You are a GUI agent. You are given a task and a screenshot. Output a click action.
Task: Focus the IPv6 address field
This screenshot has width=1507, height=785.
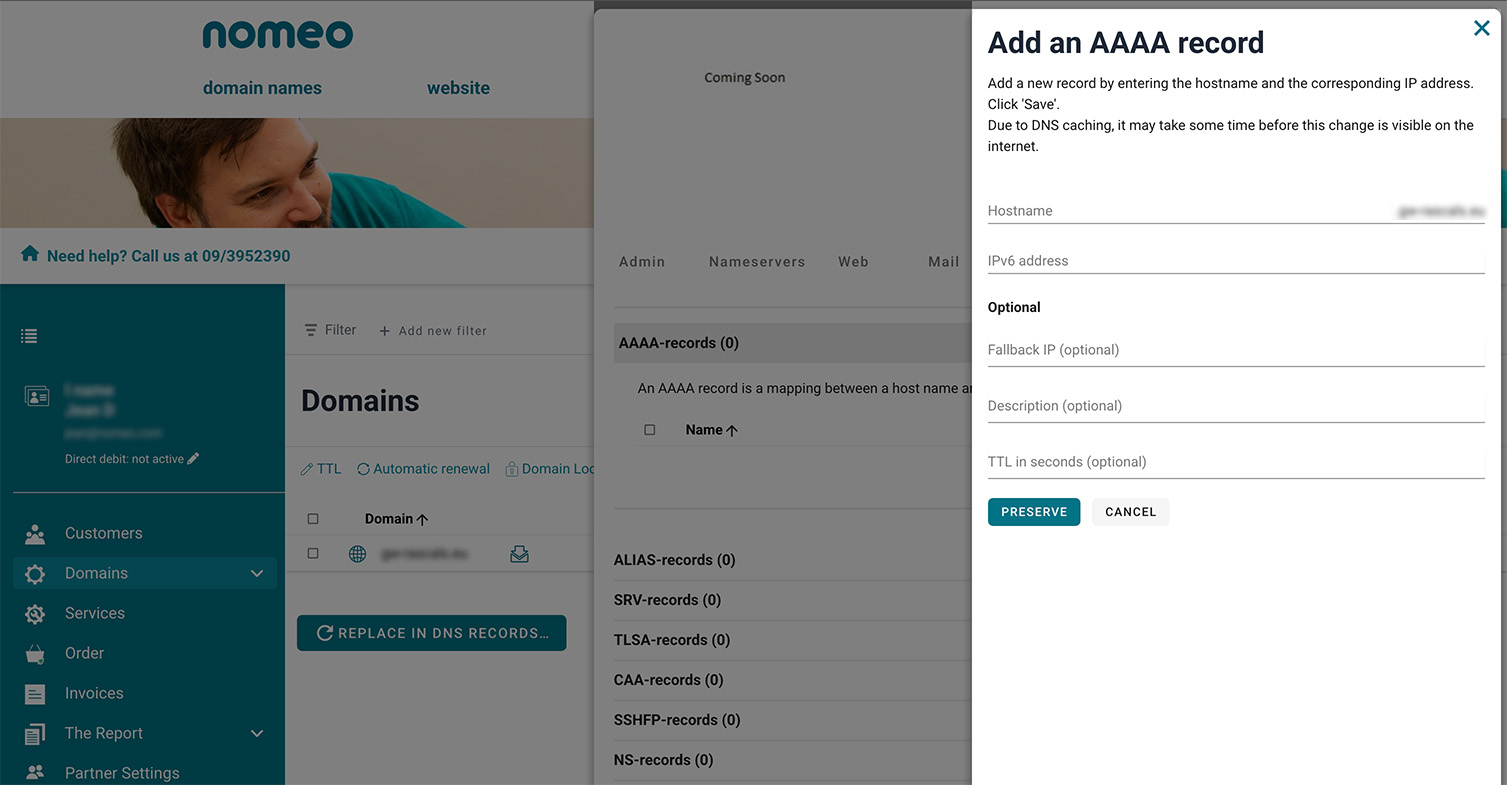tap(1236, 261)
